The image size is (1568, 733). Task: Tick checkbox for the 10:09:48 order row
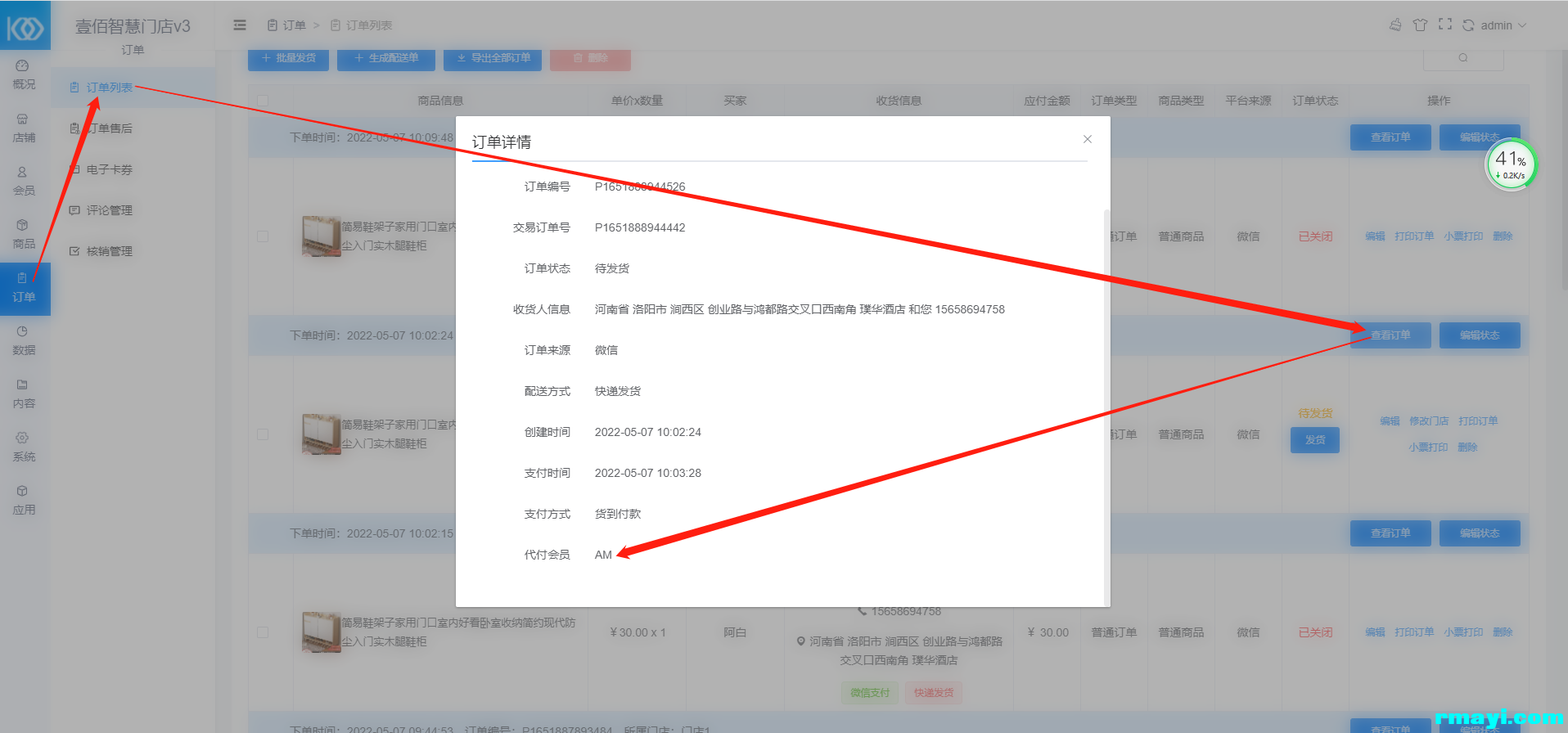click(263, 236)
